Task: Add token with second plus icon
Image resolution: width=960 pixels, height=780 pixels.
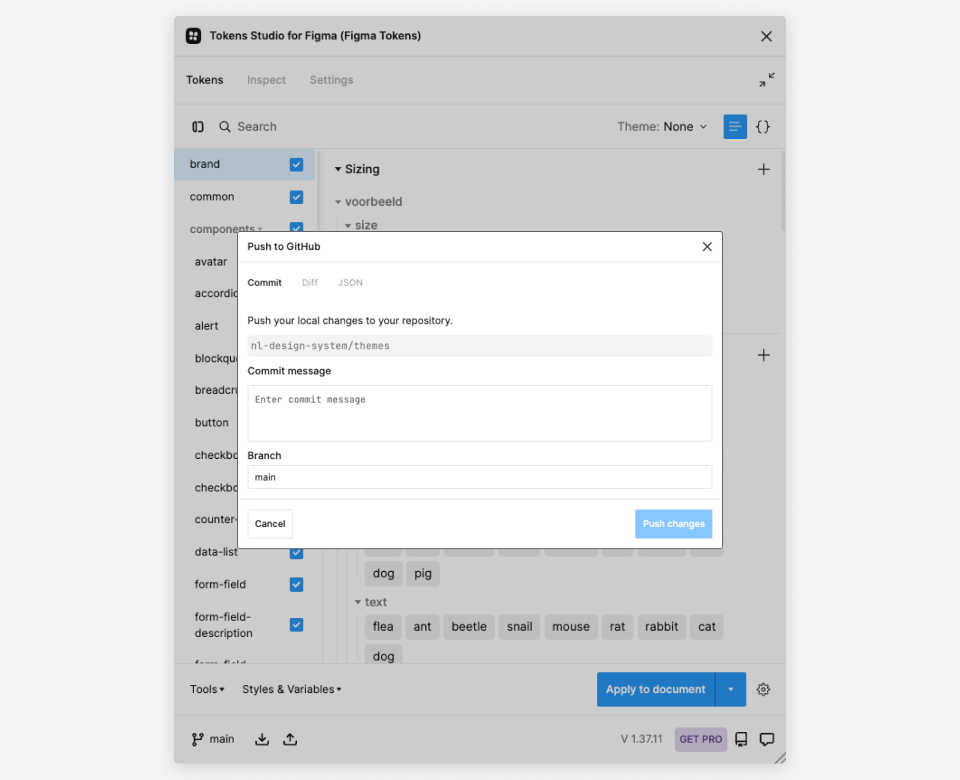Action: [763, 355]
